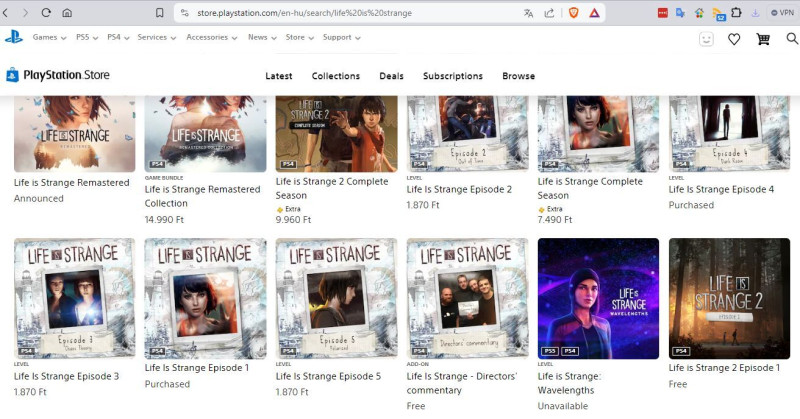Toggle the VPN button
Image resolution: width=800 pixels, height=419 pixels.
click(783, 13)
